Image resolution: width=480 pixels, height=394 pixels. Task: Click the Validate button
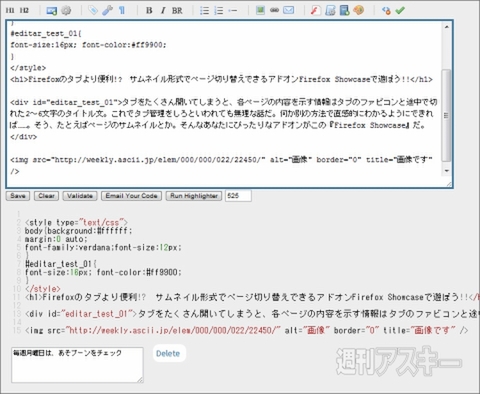(80, 196)
